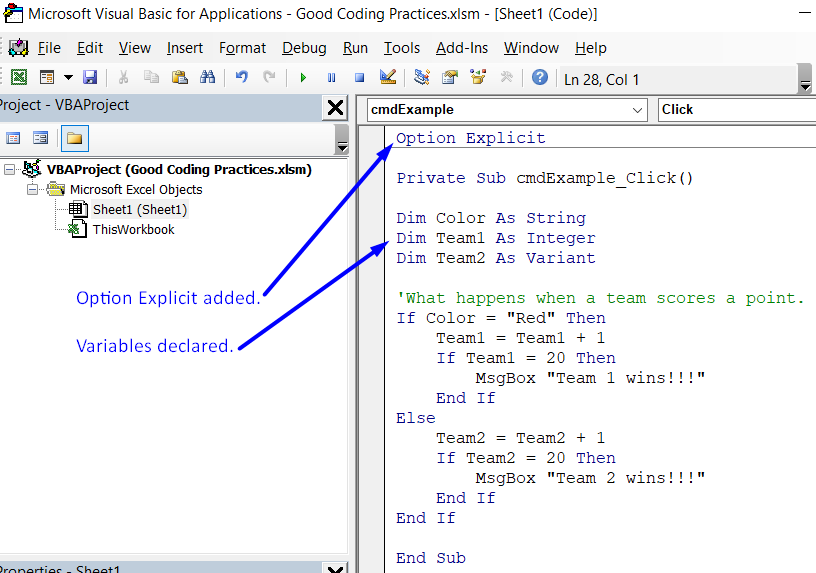The width and height of the screenshot is (816, 573).
Task: Toggle Folders button in Project pane
Action: [x=74, y=138]
